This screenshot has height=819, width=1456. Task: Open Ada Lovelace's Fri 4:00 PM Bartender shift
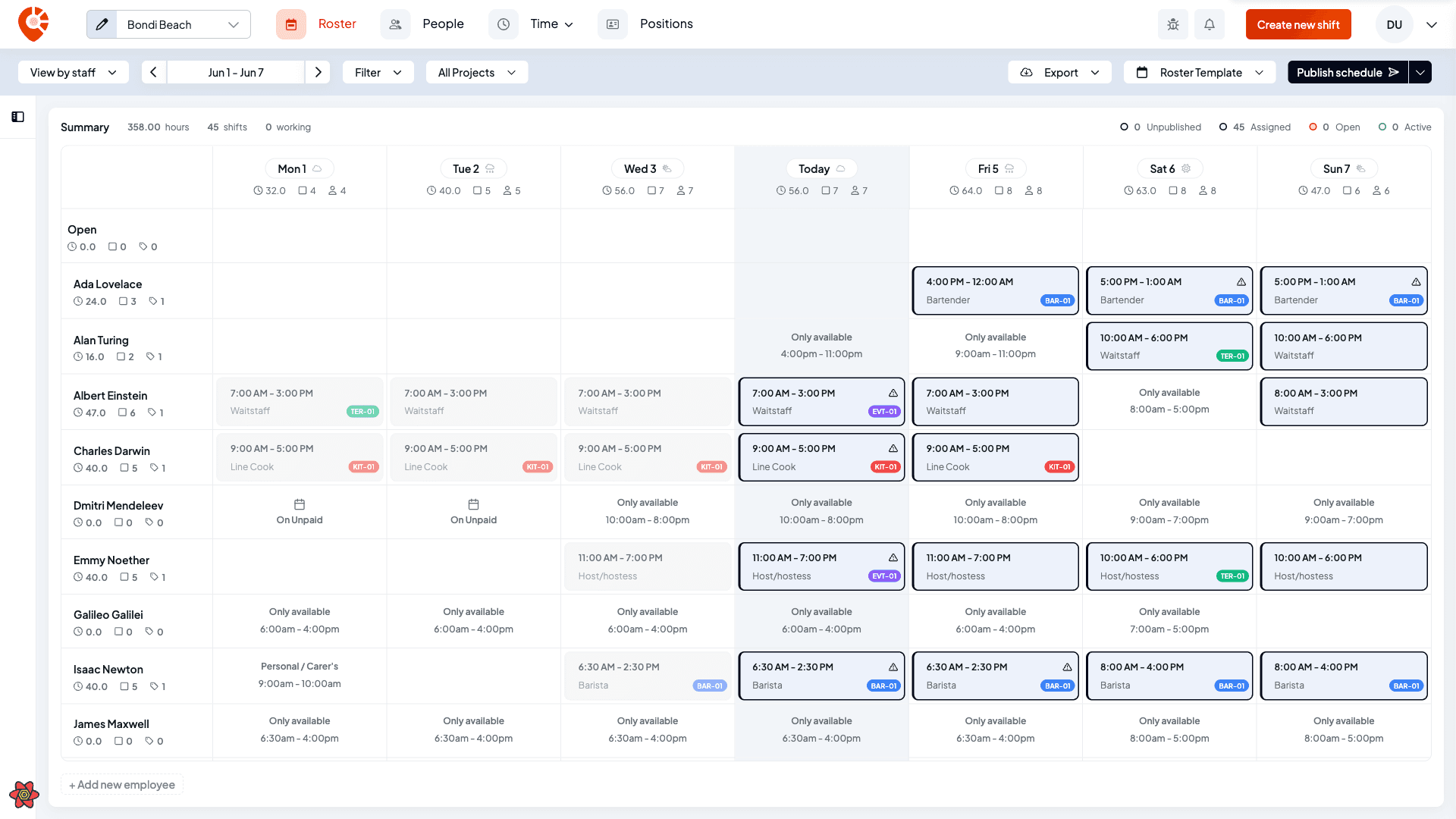[996, 290]
